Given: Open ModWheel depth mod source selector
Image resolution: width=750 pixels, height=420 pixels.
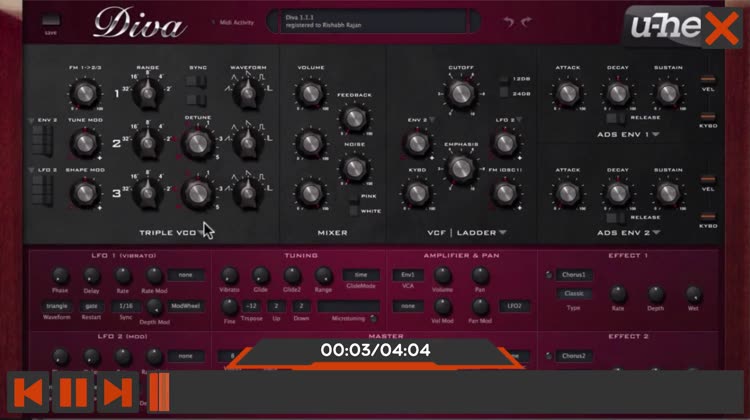Looking at the screenshot, I should [x=186, y=306].
